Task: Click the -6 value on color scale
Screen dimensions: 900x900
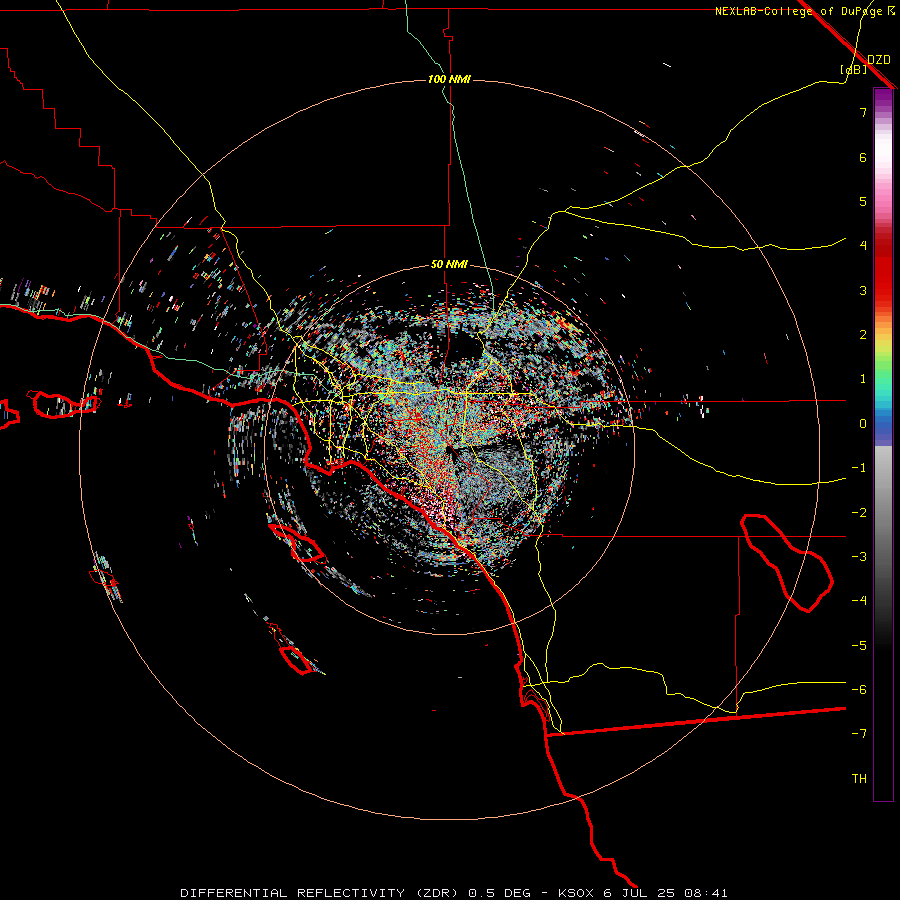Action: (859, 690)
